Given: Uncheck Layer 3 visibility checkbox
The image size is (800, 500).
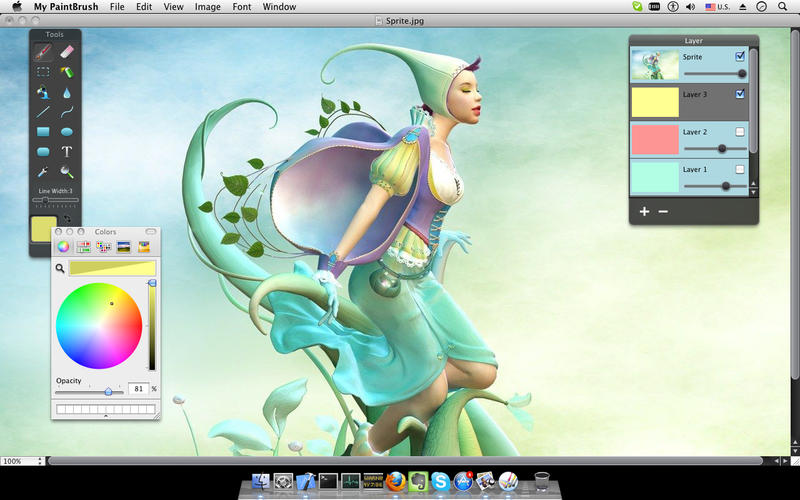Looking at the screenshot, I should click(740, 94).
